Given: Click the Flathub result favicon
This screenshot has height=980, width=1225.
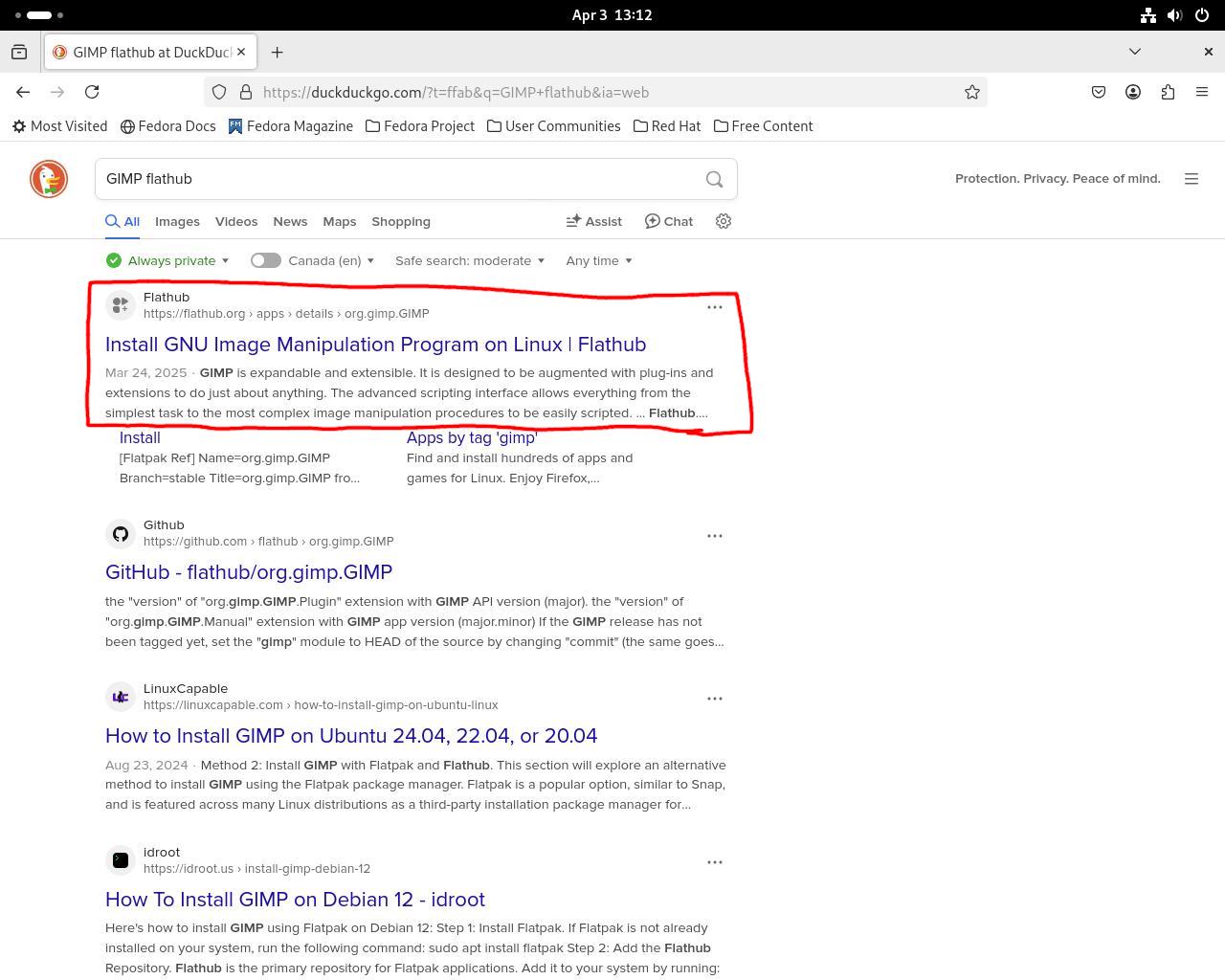Looking at the screenshot, I should pos(121,305).
